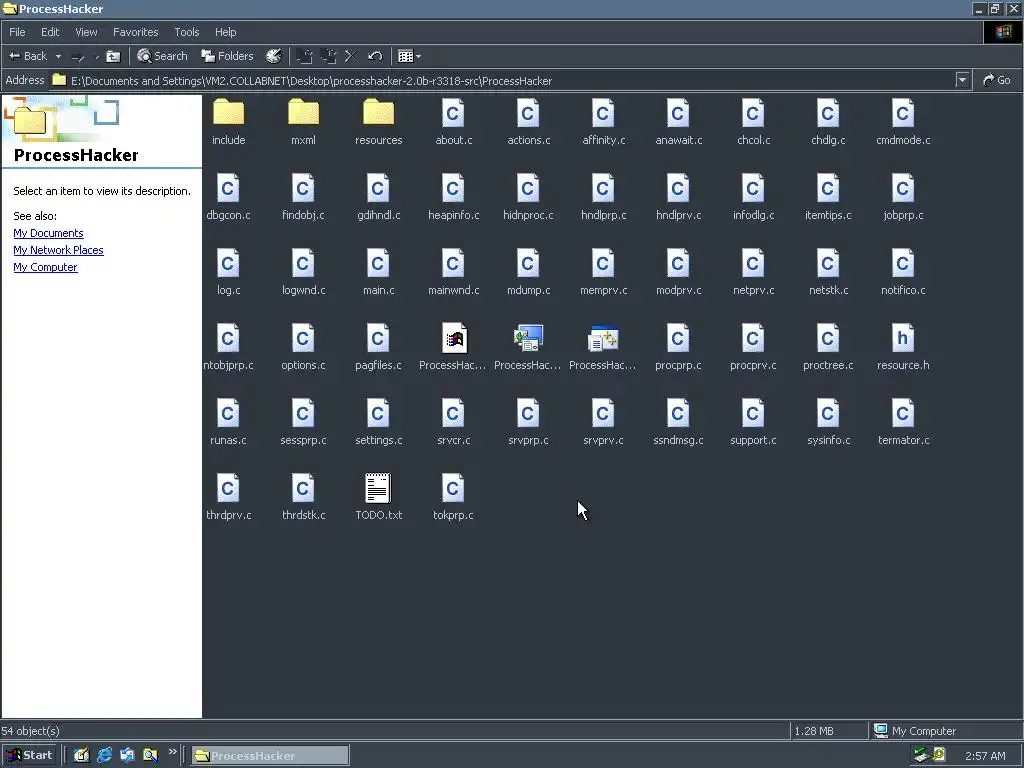
Task: Click the system tray clock 2:57 AM
Action: [985, 756]
